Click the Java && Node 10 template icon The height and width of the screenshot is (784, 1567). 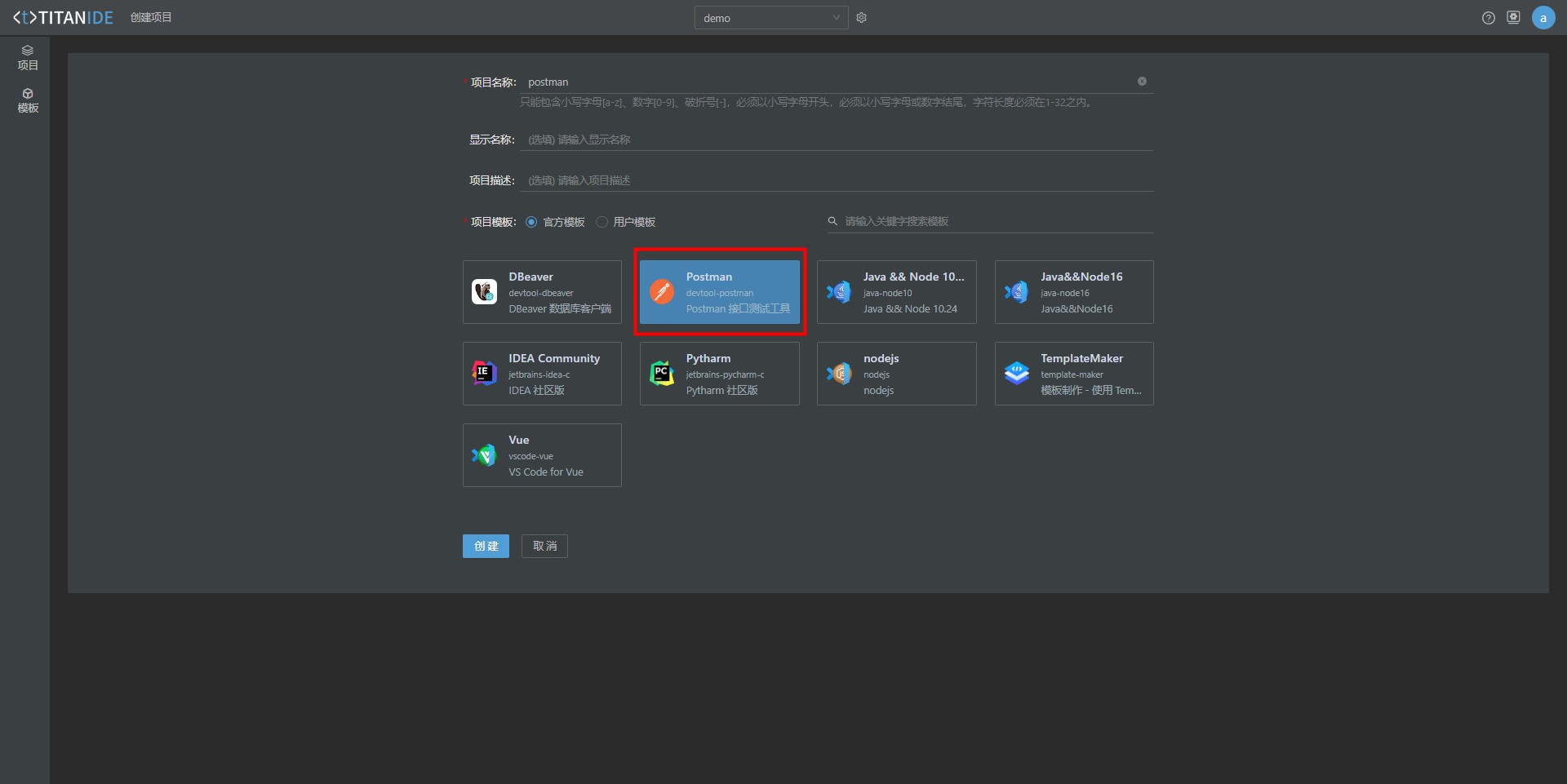[839, 291]
